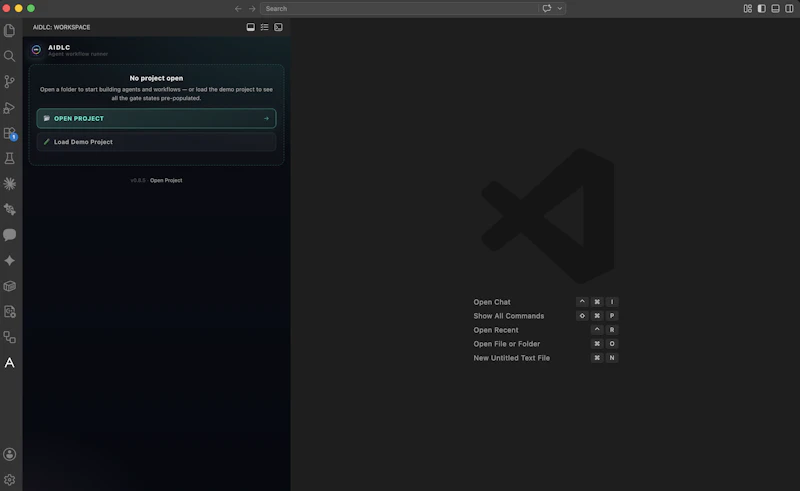Expand the chat dropdown chevron
Image resolution: width=800 pixels, height=491 pixels.
pyautogui.click(x=560, y=9)
